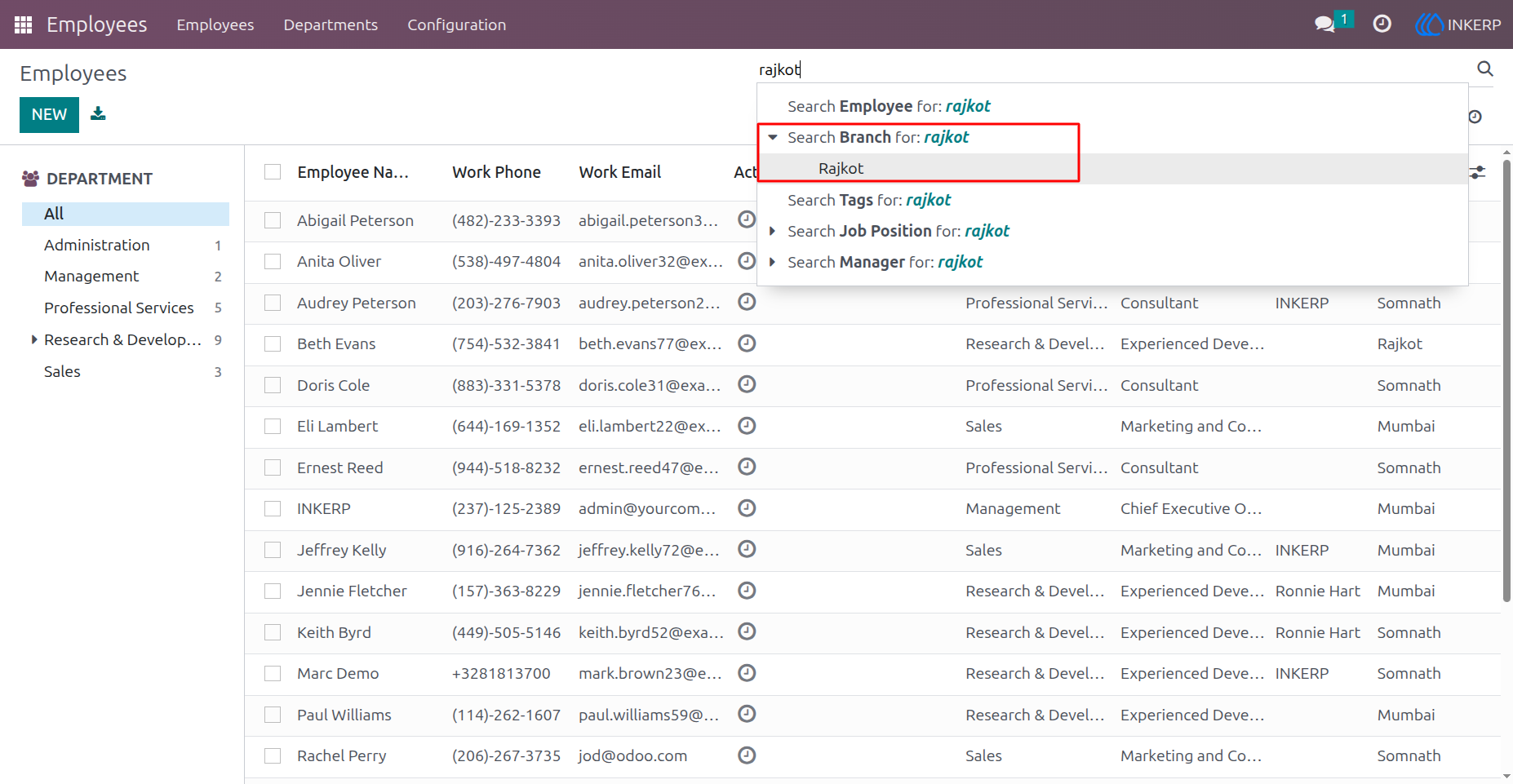The width and height of the screenshot is (1513, 784).
Task: Click activity clock for INKERP row
Action: [747, 507]
